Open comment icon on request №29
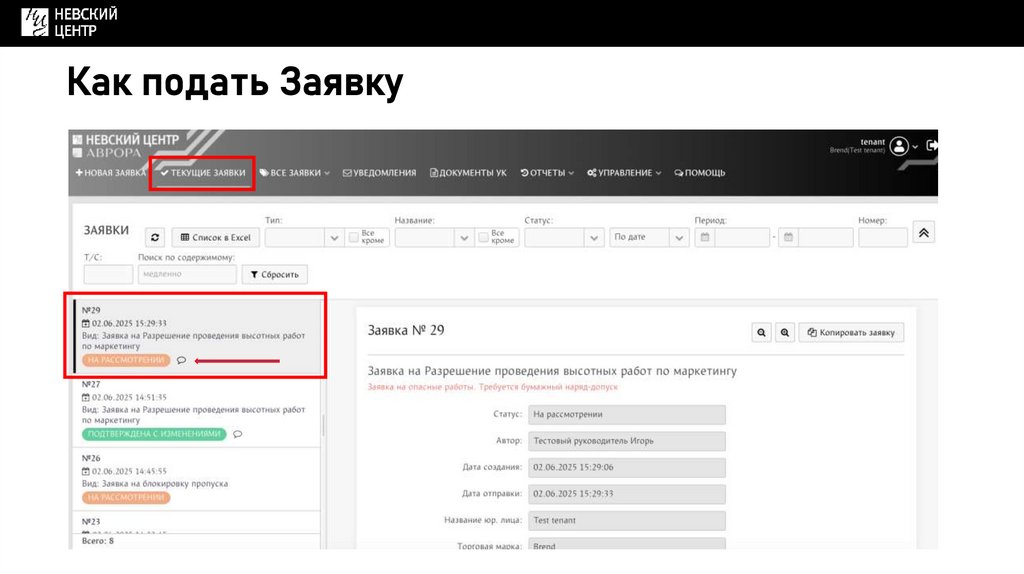Viewport: 1024px width, 574px height. pos(182,360)
